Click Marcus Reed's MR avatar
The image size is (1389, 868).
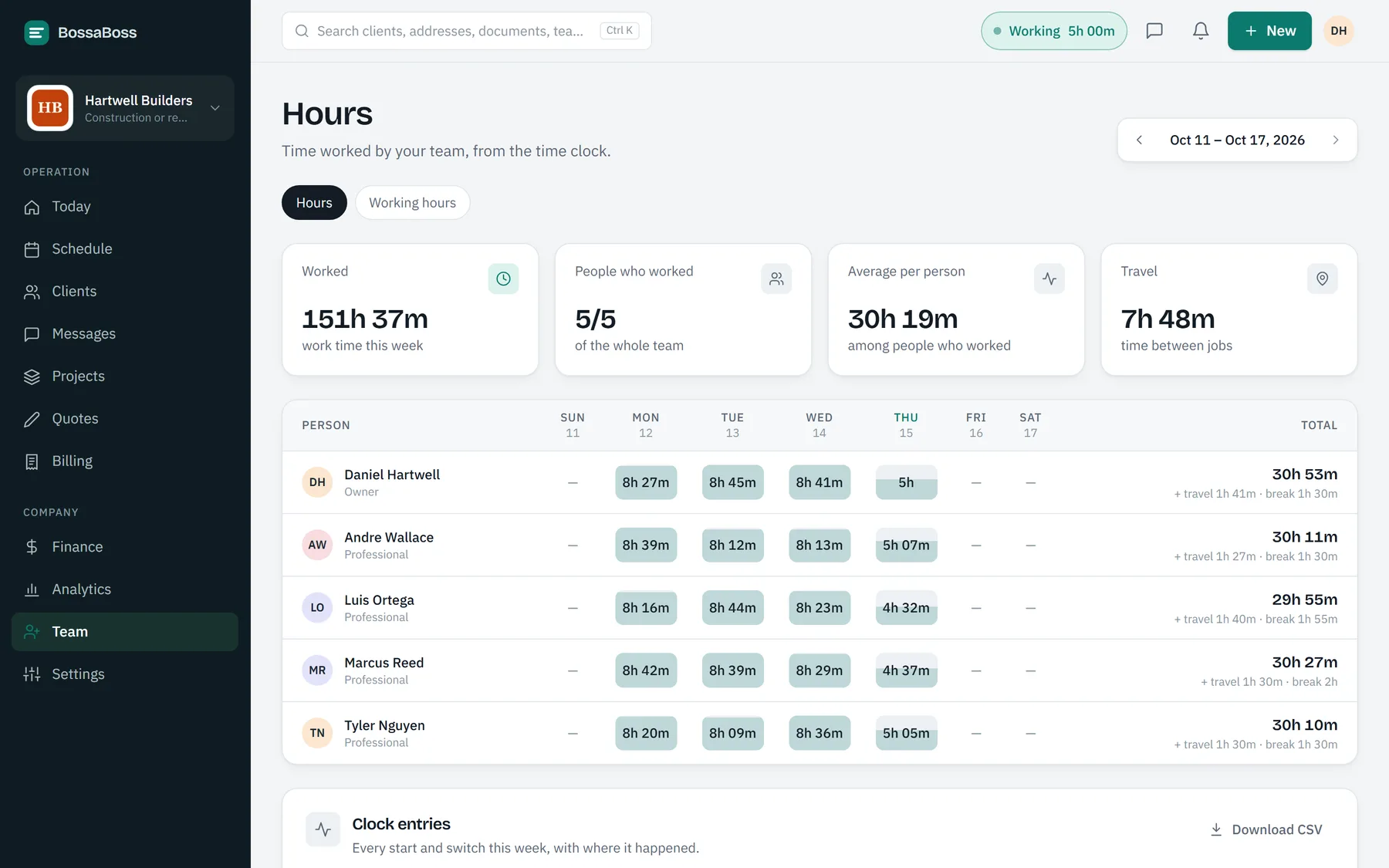tap(317, 670)
